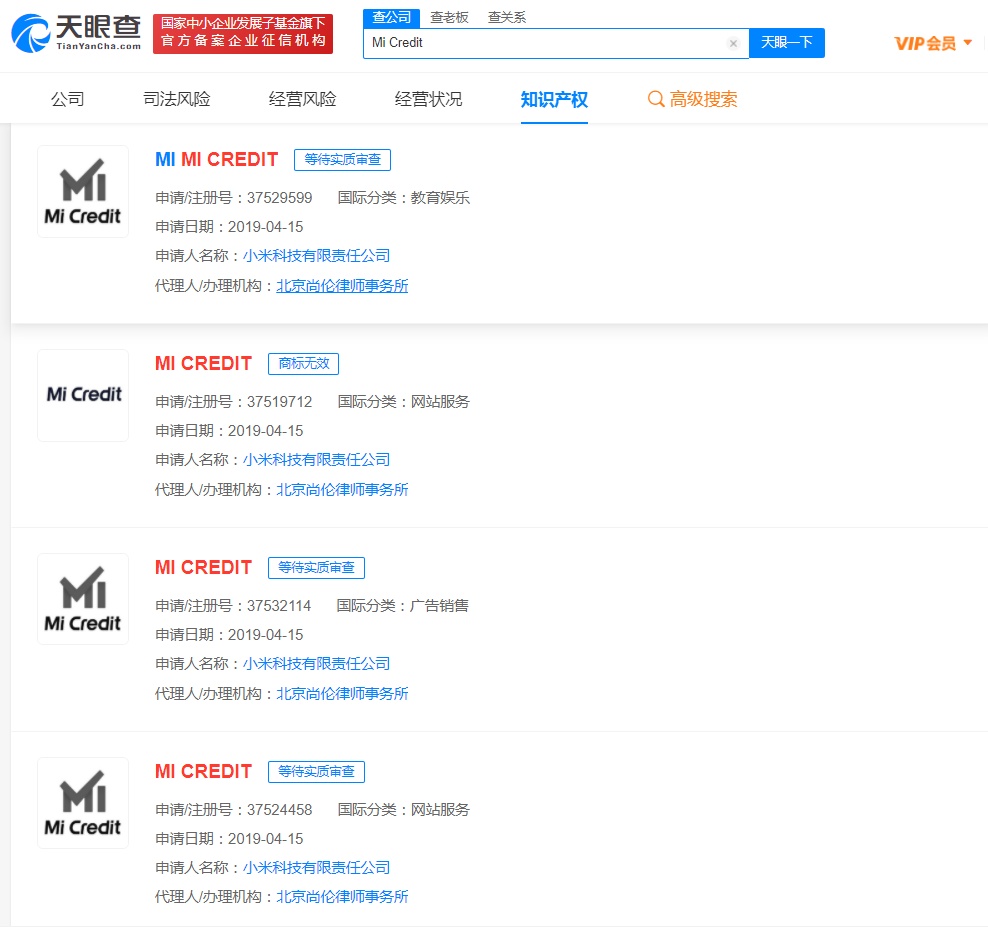The width and height of the screenshot is (988, 927).
Task: Click the 申请日期 2019-04-15 under registration 37519712
Action: 229,431
